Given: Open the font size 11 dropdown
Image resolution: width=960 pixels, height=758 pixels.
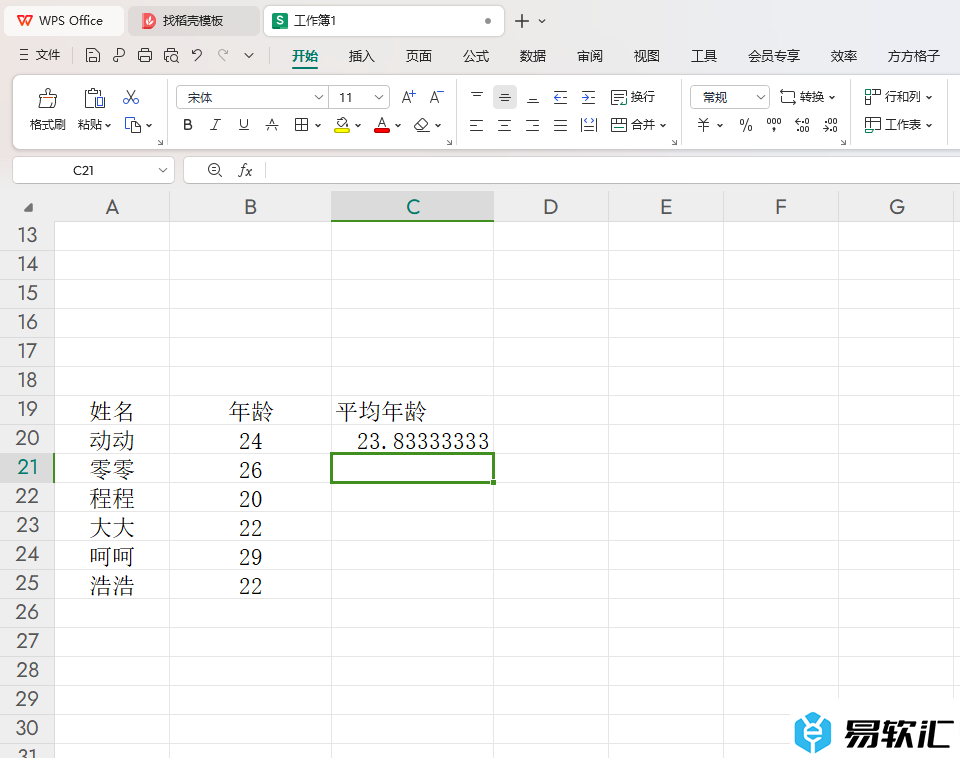Looking at the screenshot, I should (378, 97).
